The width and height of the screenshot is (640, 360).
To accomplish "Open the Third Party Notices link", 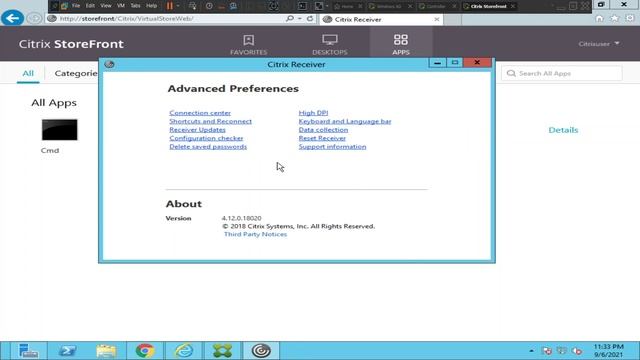I will tap(256, 234).
